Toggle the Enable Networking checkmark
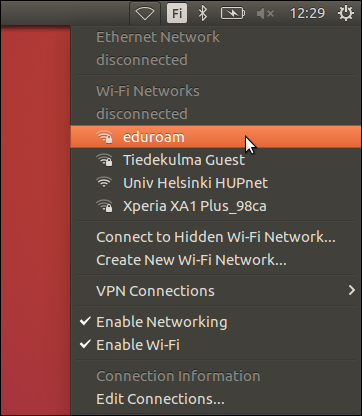Viewport: 362px width, 416px height. [85, 321]
